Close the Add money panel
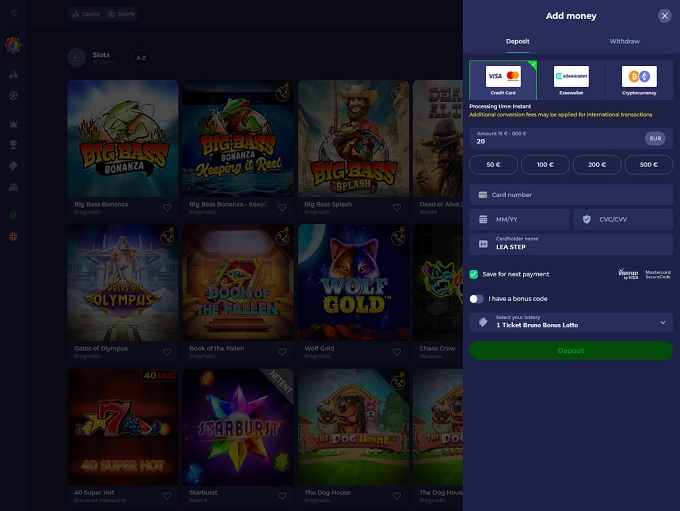Screen dimensions: 680x511 (665, 16)
